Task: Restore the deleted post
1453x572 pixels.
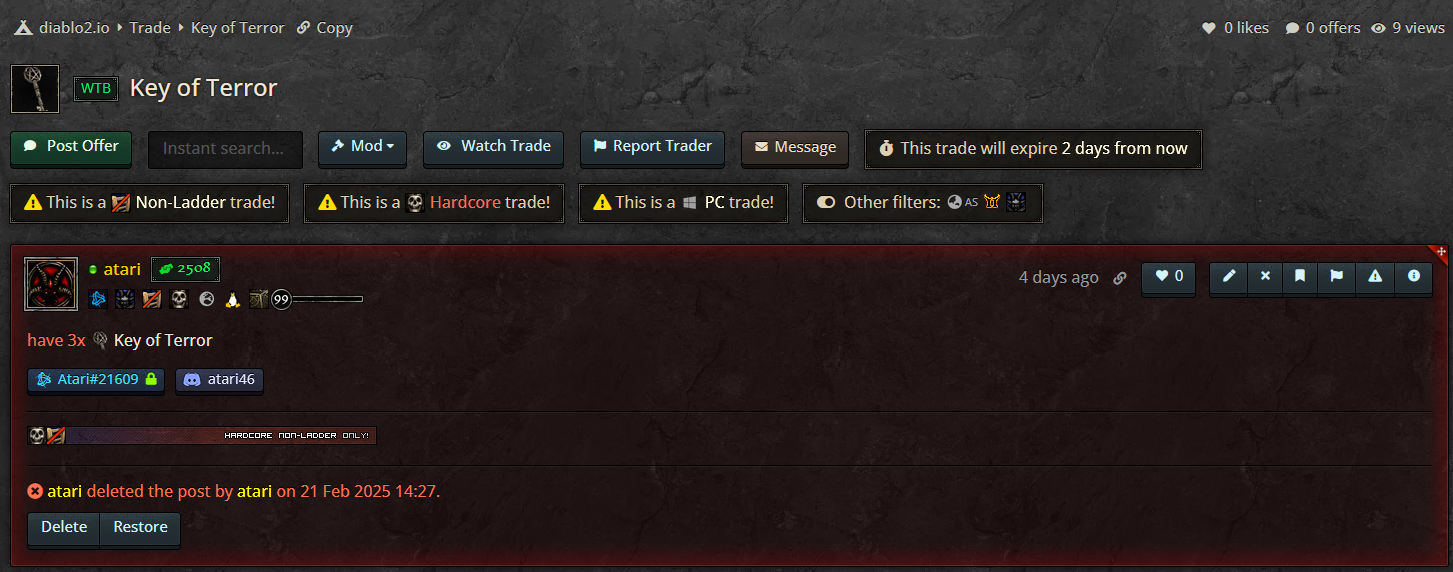Action: coord(140,528)
